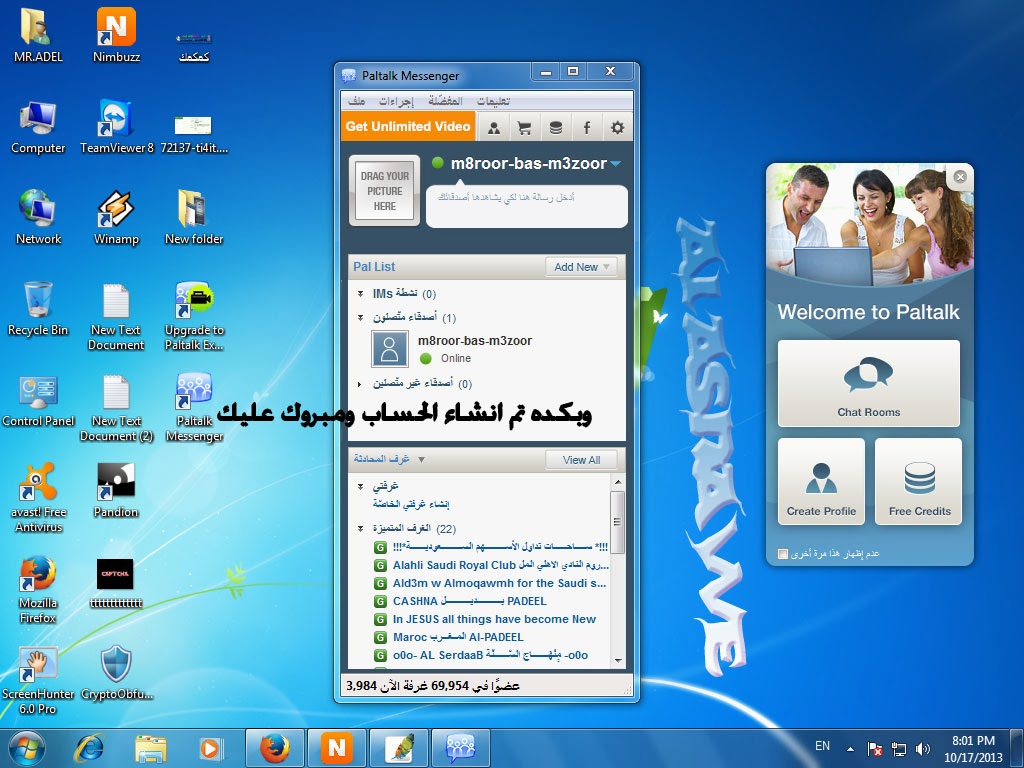This screenshot has width=1024, height=768.
Task: Click View All chat rooms button
Action: (581, 460)
